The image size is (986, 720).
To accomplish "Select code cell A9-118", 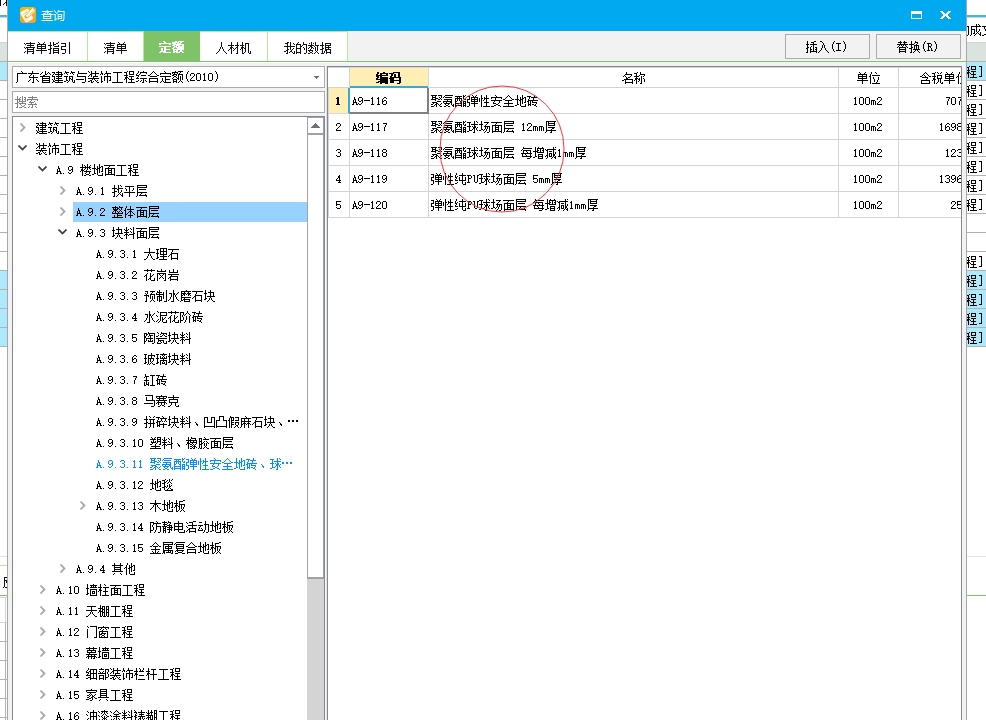I will pos(388,153).
